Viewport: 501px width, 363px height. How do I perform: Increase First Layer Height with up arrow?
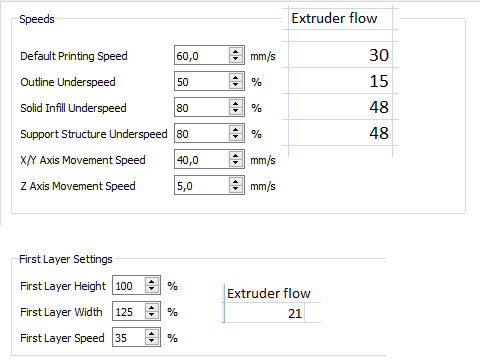(152, 282)
